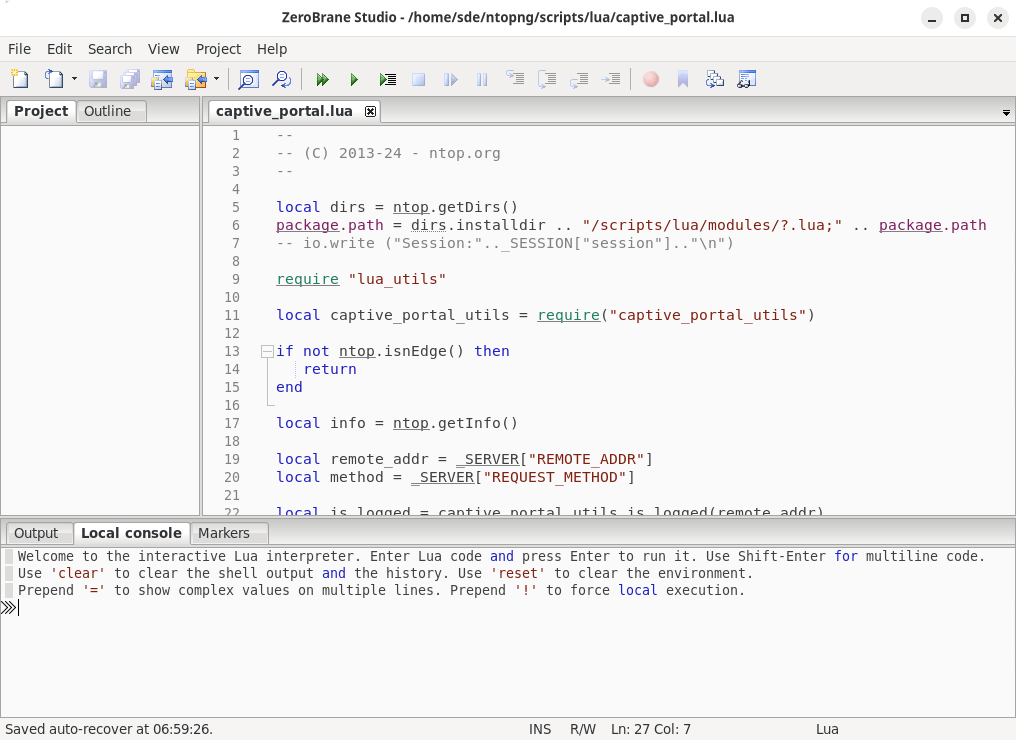Toggle bookmark with toolbar bookmark icon
This screenshot has height=740, width=1016.
pyautogui.click(x=683, y=79)
